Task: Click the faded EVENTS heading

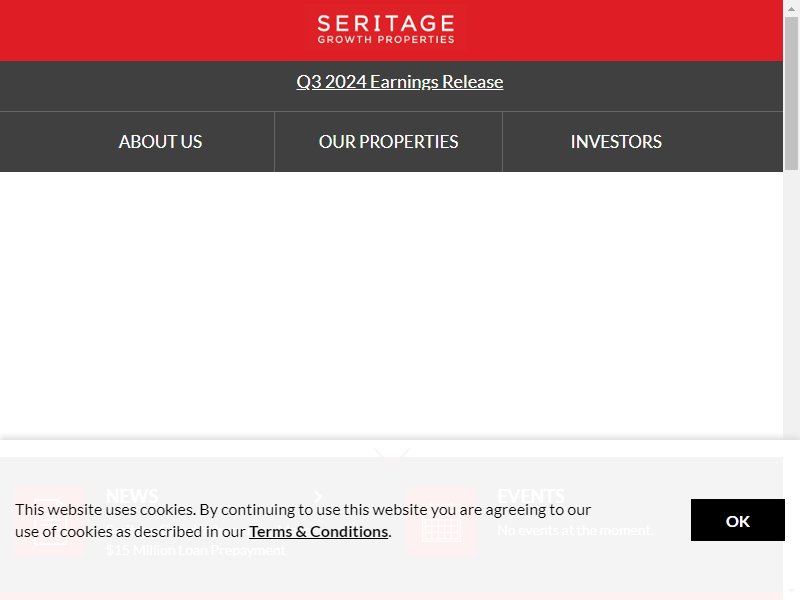Action: tap(531, 495)
